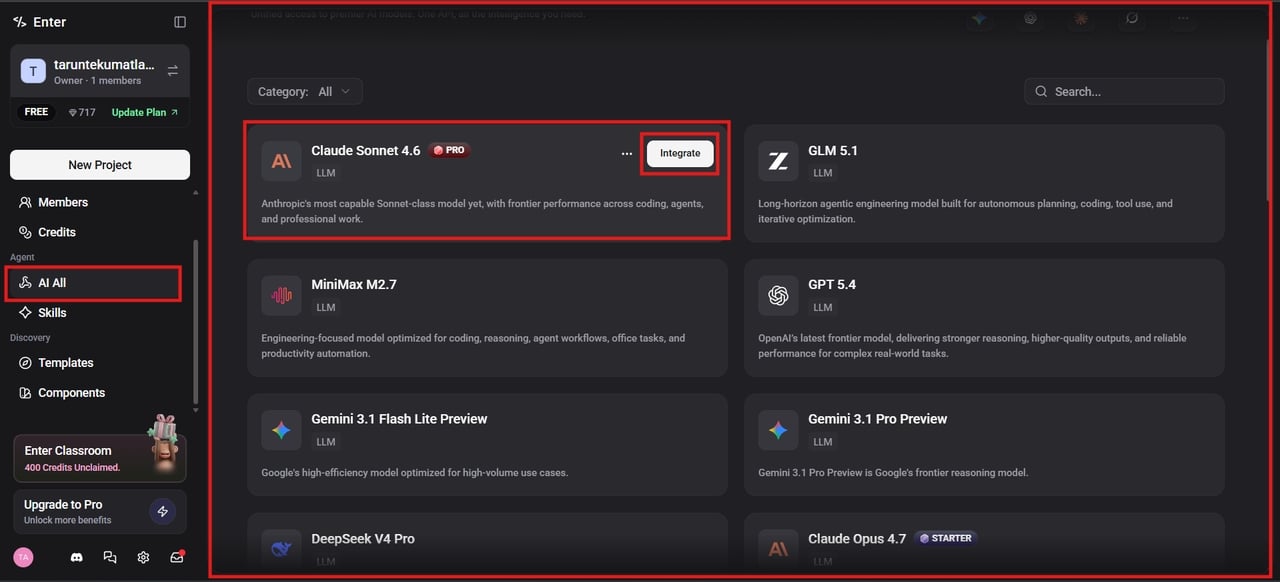Click the "OpenAI's latest frontier model" description
Viewport: 1280px width, 582px height.
tap(972, 345)
